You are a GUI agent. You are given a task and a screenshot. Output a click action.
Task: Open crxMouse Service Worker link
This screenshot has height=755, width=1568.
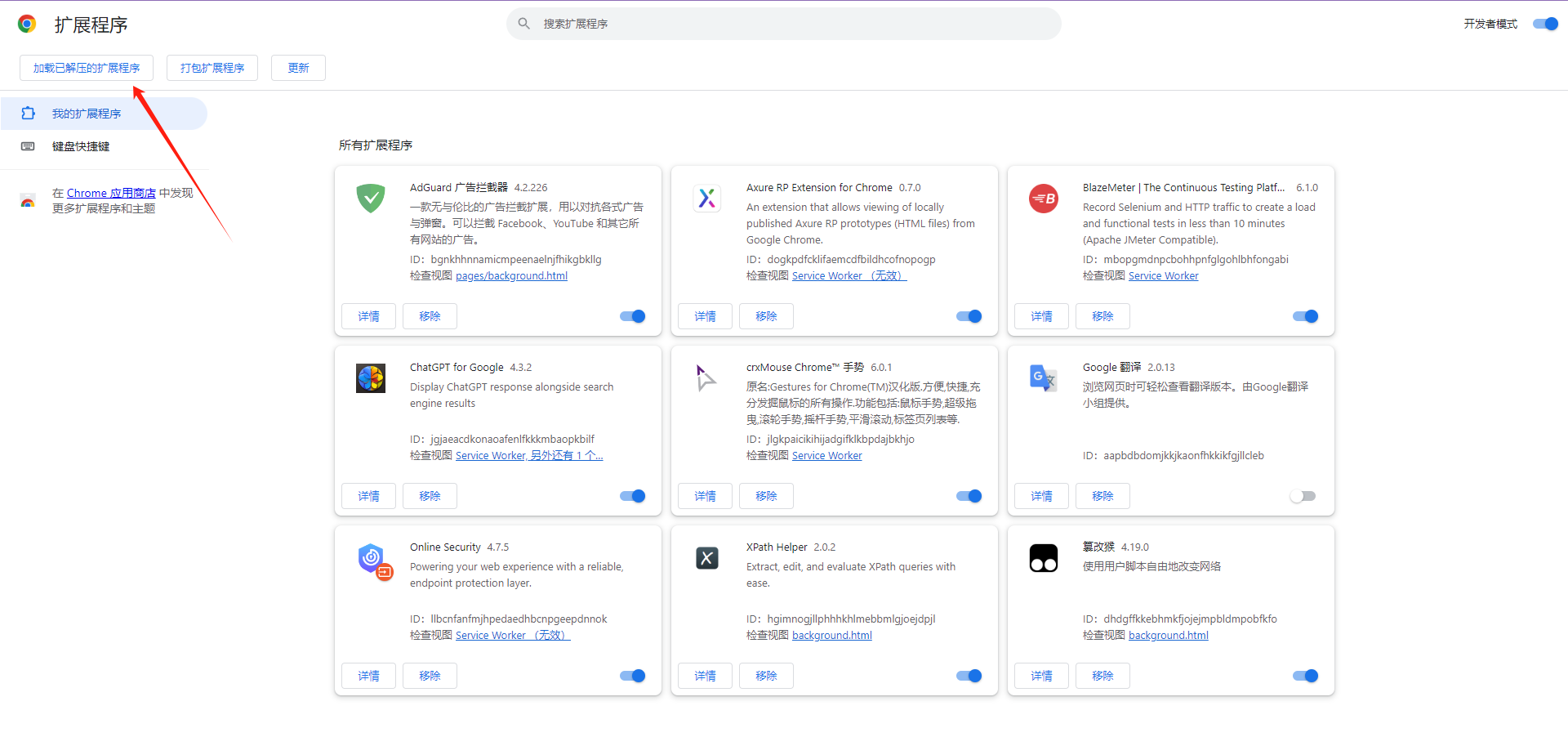(826, 456)
